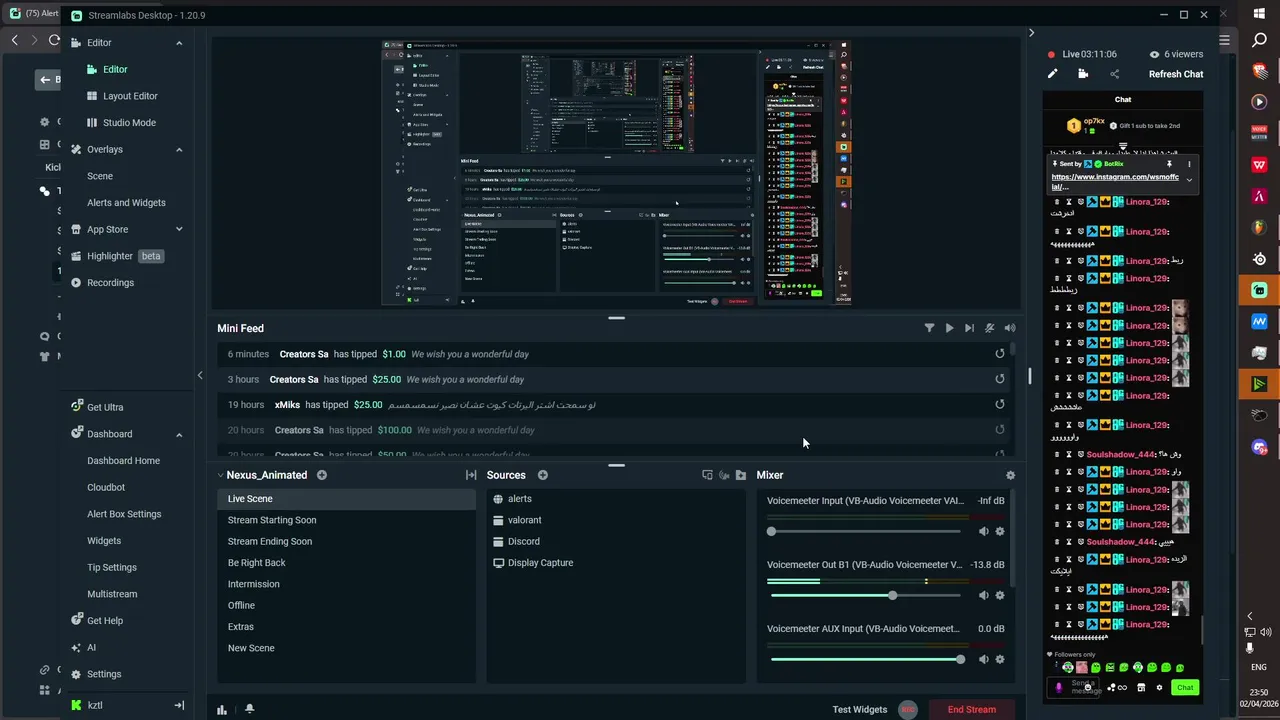This screenshot has width=1280, height=720.
Task: Open the Mixer settings gear
Action: (x=1010, y=475)
